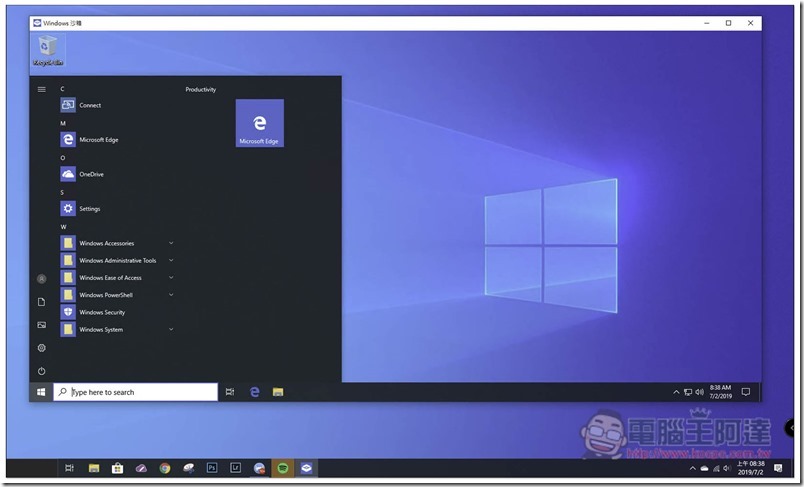Click the letter S section header
The image size is (804, 487).
pos(62,192)
